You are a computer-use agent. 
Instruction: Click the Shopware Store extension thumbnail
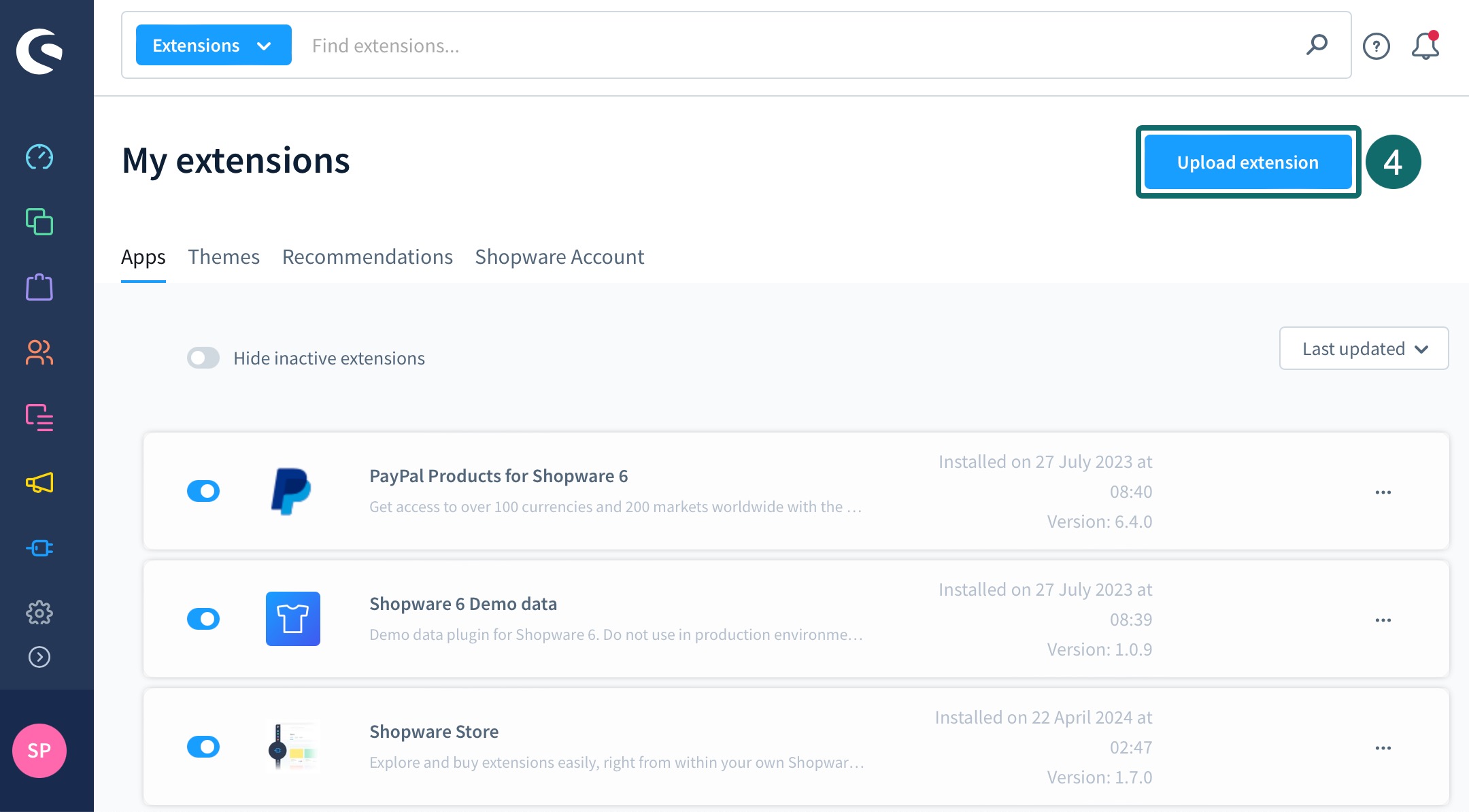pos(293,747)
